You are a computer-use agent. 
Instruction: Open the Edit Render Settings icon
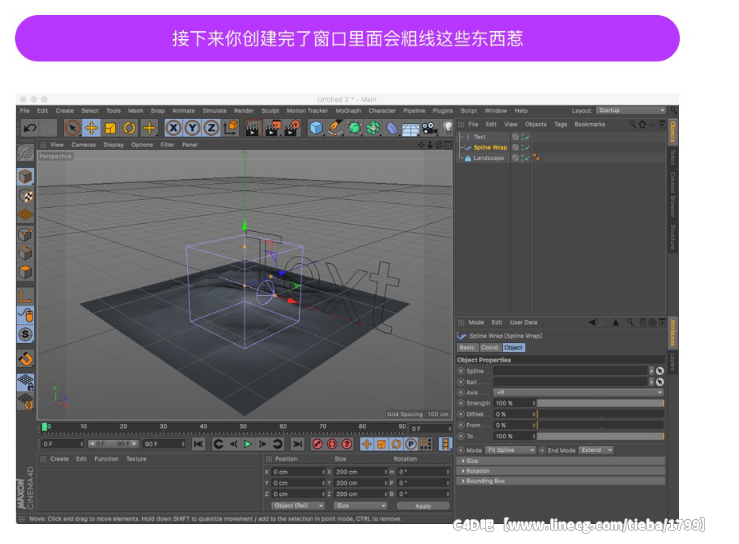[292, 128]
